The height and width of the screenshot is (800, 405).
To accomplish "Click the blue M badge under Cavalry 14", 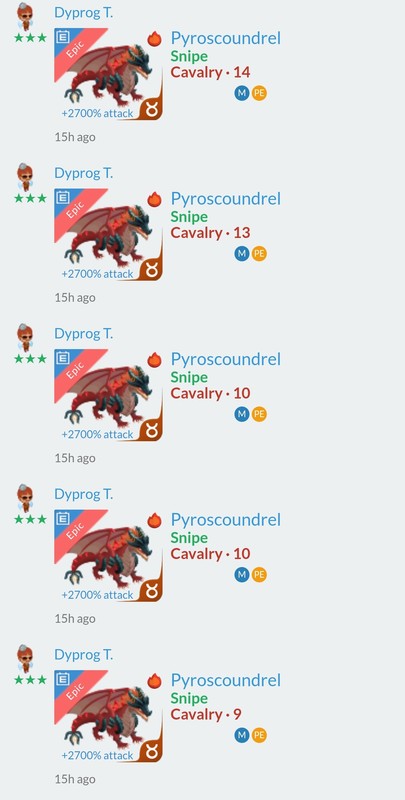I will coord(242,93).
